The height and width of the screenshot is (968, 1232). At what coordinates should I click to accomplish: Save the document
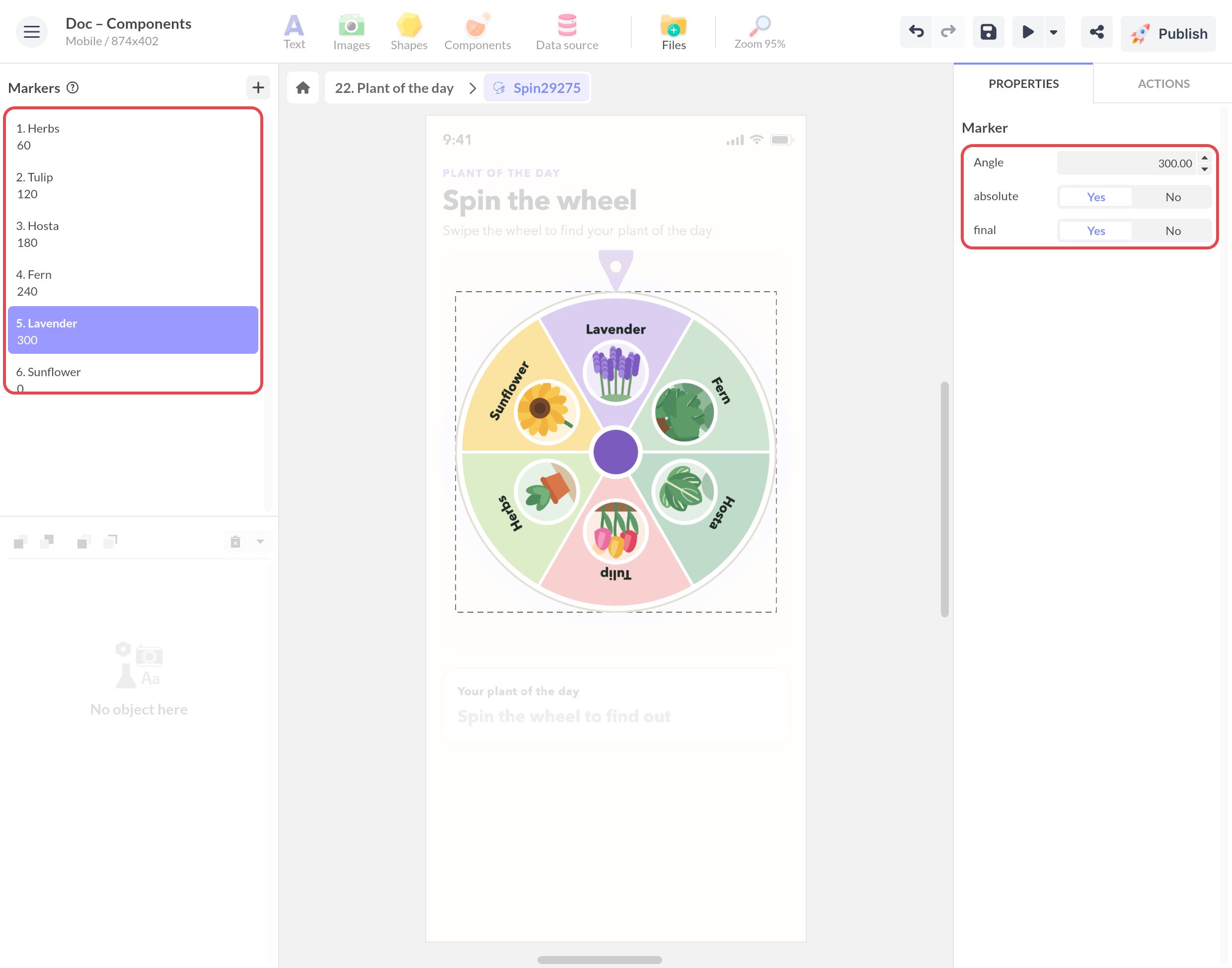click(x=989, y=32)
